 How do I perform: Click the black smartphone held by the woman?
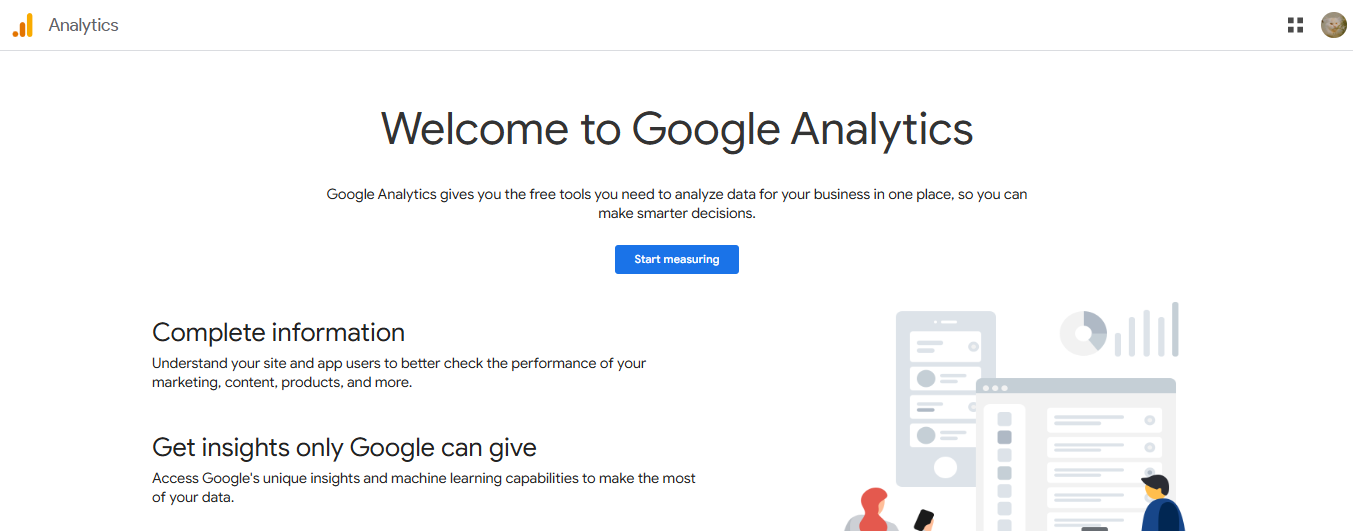click(924, 520)
